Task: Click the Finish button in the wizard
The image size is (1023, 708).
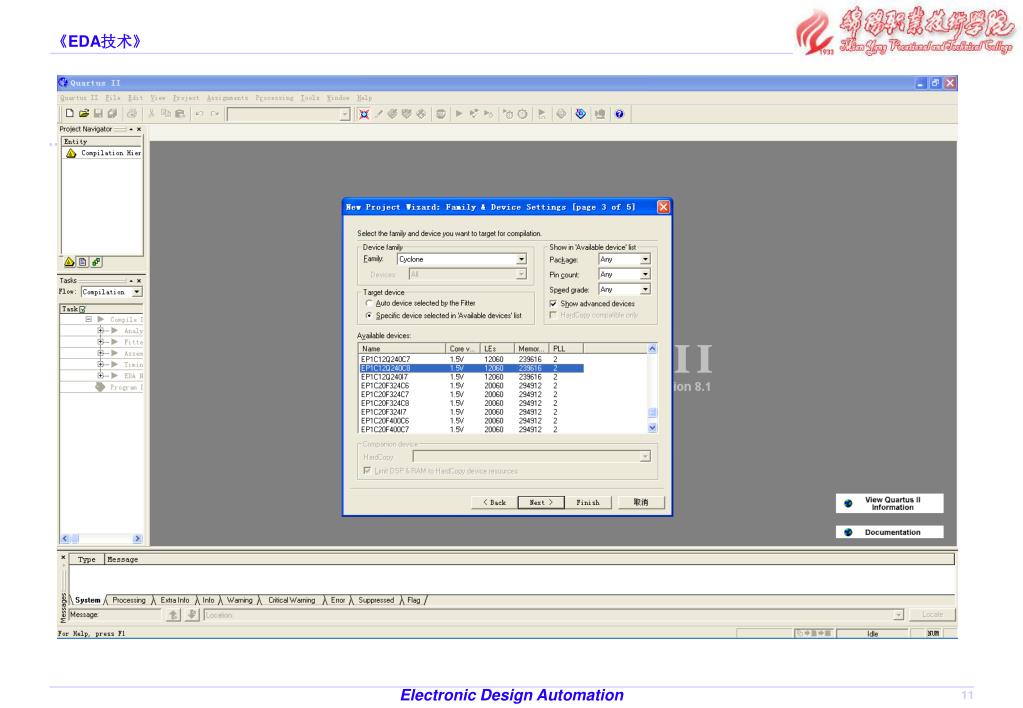Action: coord(587,502)
